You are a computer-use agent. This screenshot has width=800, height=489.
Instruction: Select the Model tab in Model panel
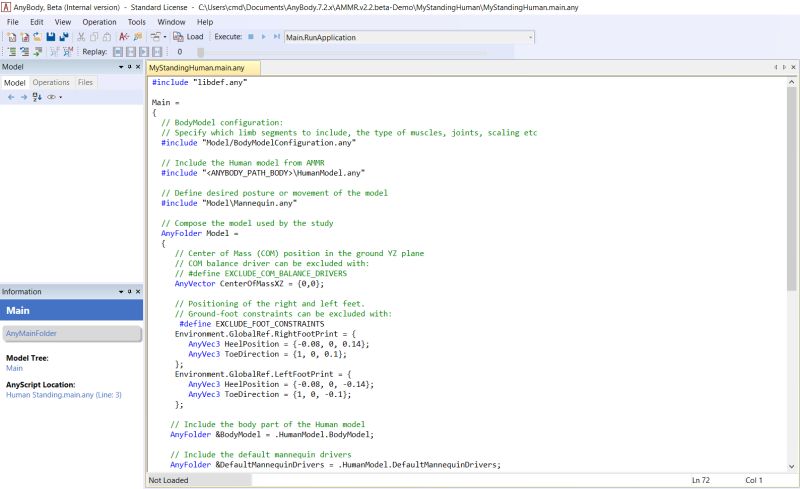point(14,82)
